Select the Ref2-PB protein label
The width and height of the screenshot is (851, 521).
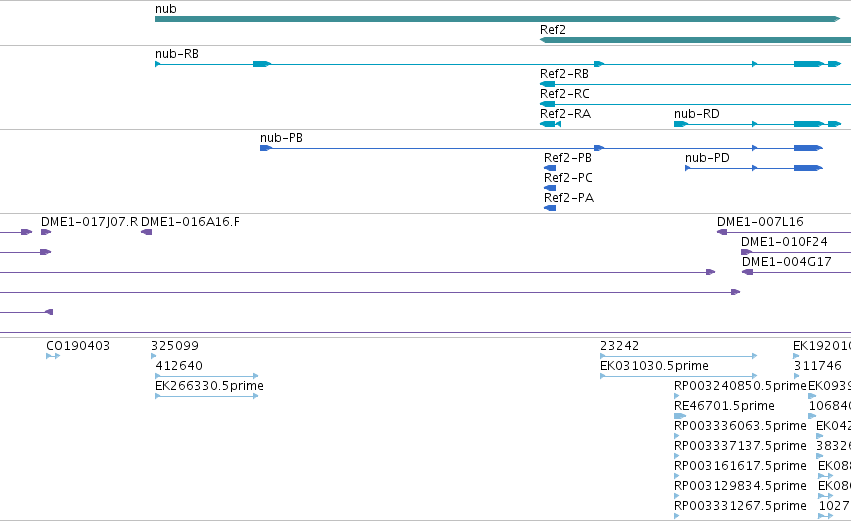pyautogui.click(x=568, y=158)
